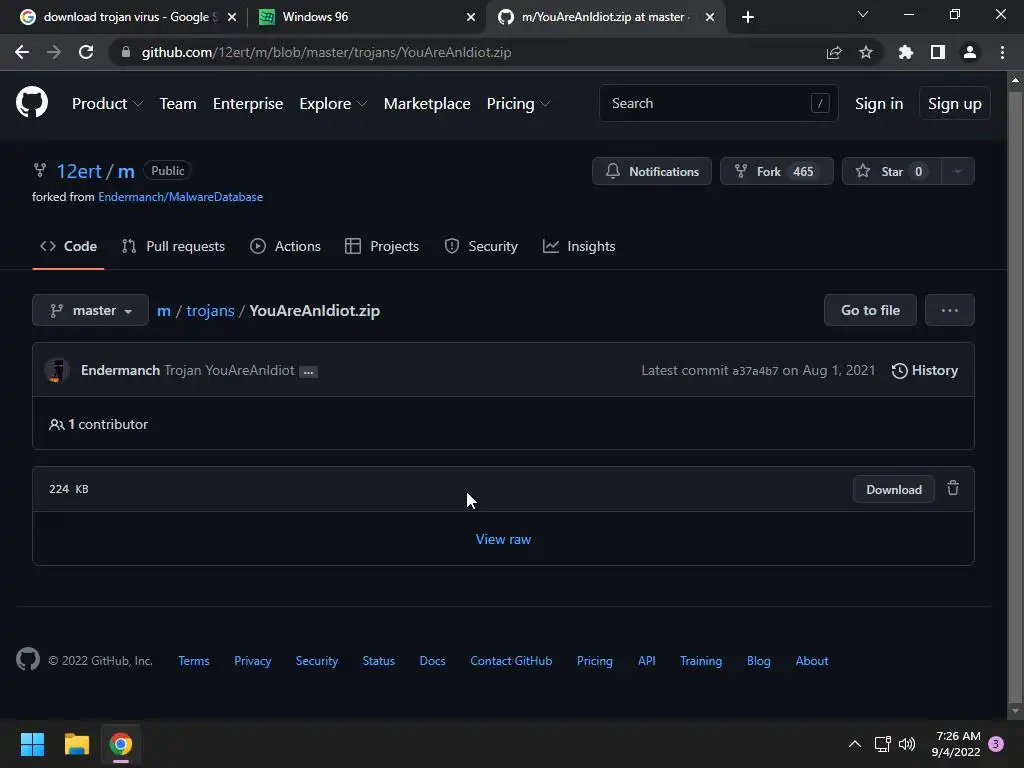Viewport: 1024px width, 768px height.
Task: Open the Star list dropdown arrow
Action: 958,171
